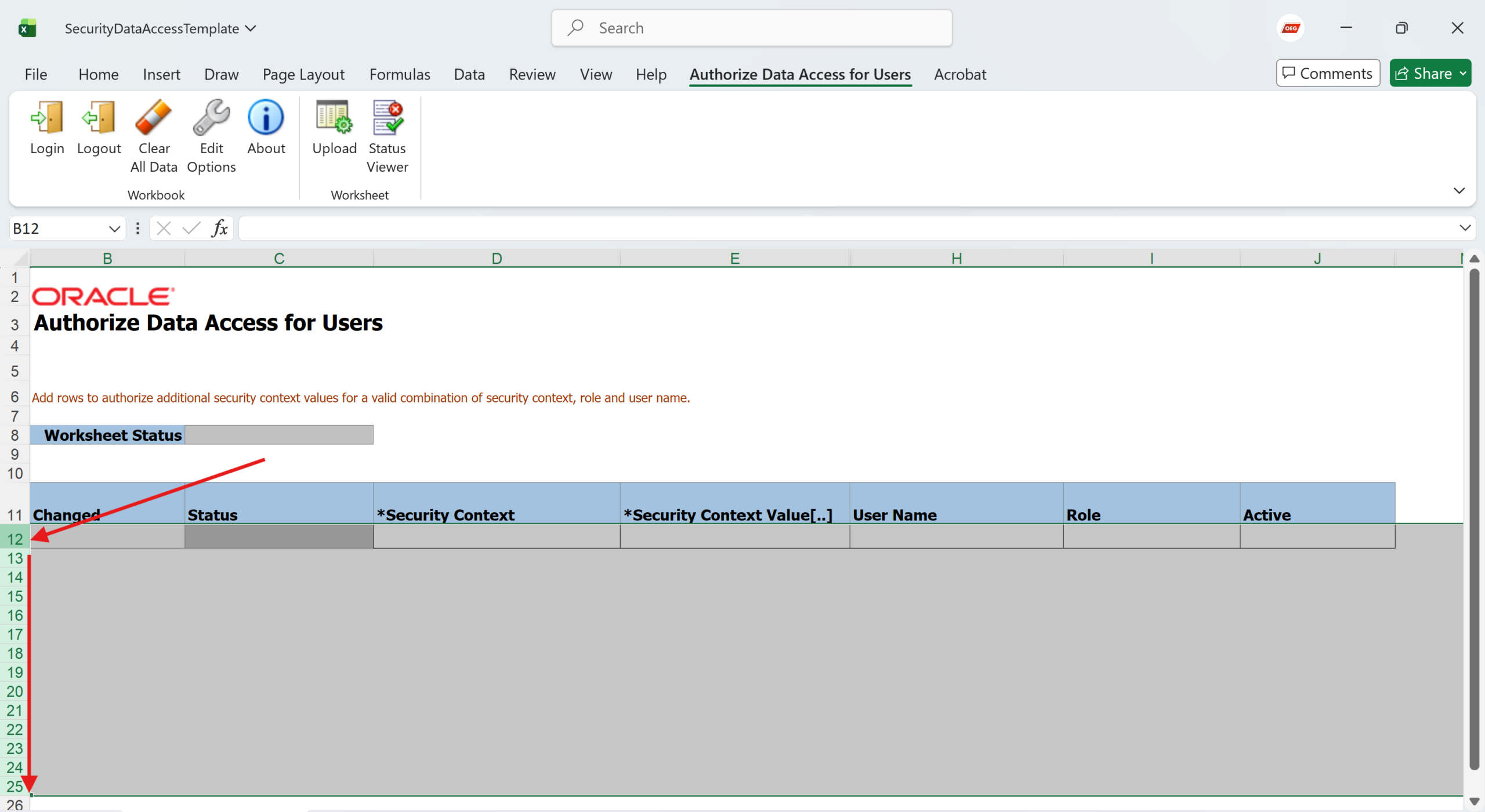Switch to the Draw tab
The image size is (1485, 812).
(222, 74)
